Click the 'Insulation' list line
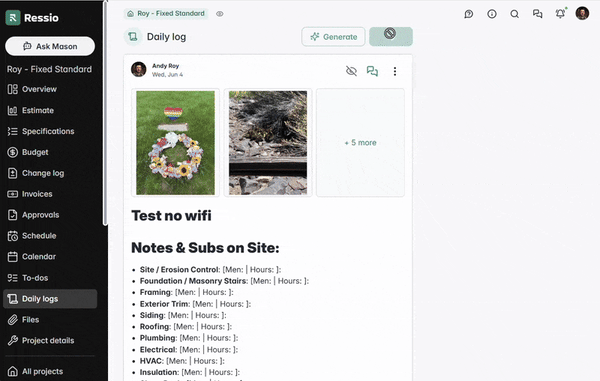 click(190, 372)
